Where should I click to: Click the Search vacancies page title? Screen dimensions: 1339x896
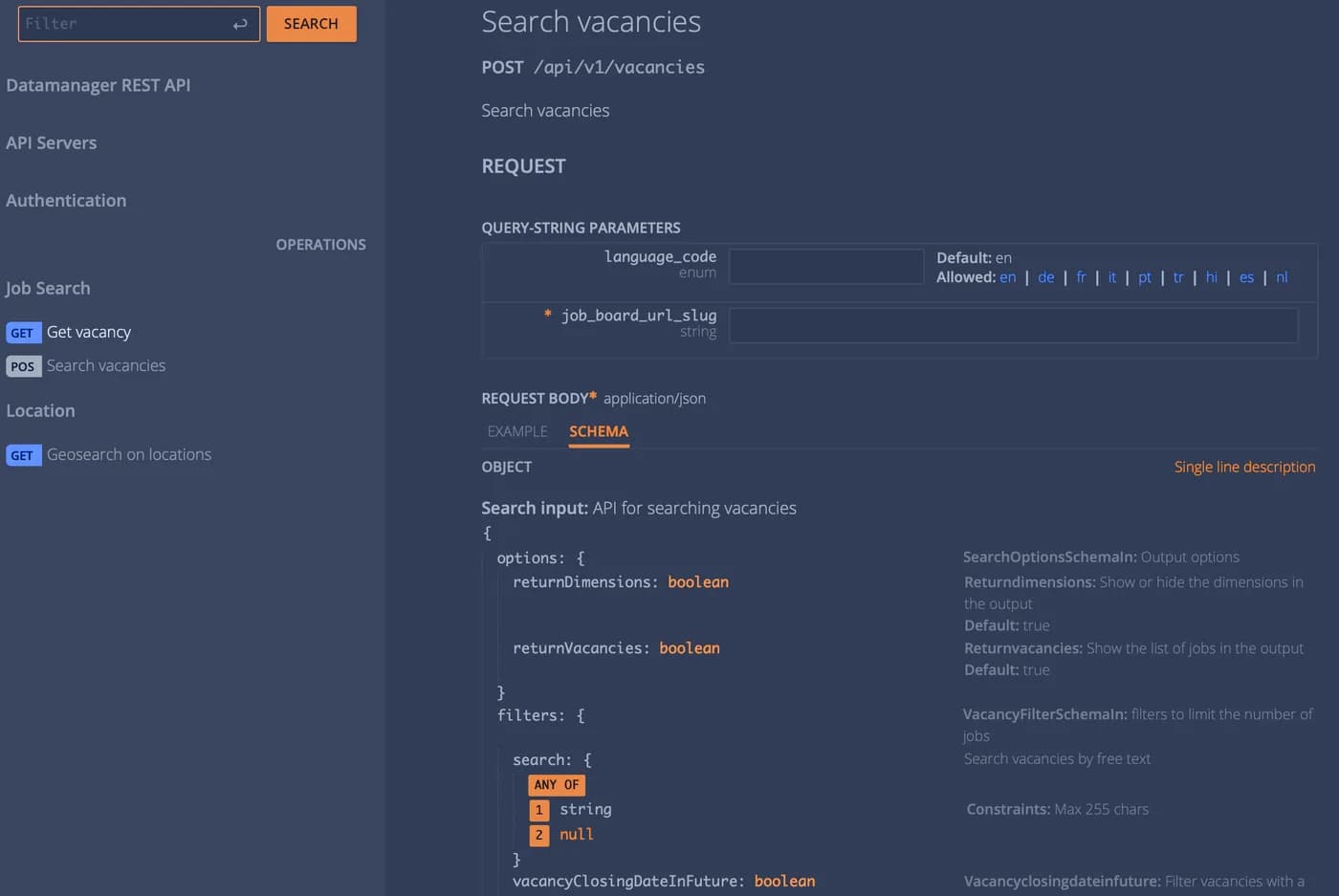pyautogui.click(x=591, y=22)
